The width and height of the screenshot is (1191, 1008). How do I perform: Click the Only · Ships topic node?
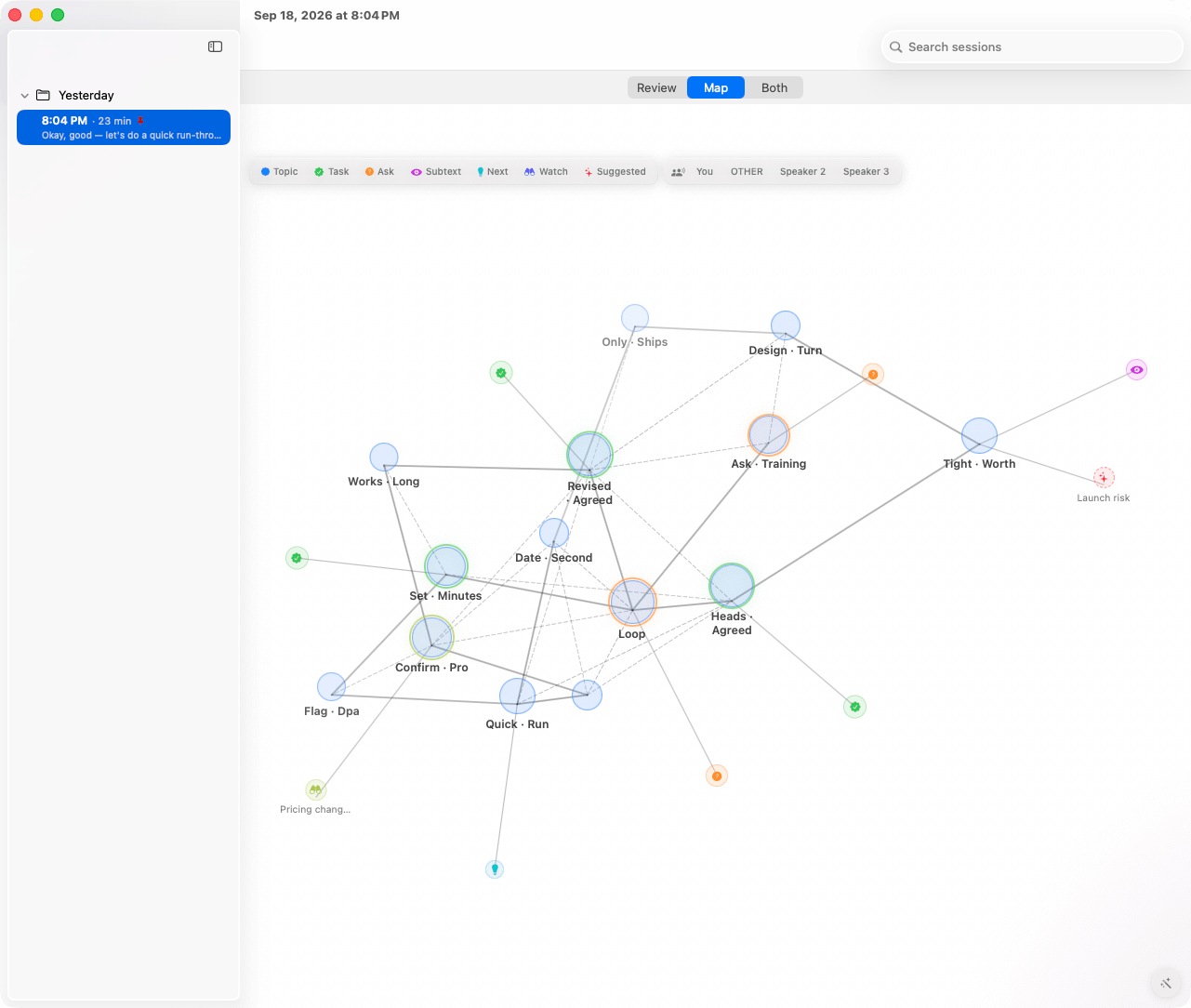click(635, 318)
